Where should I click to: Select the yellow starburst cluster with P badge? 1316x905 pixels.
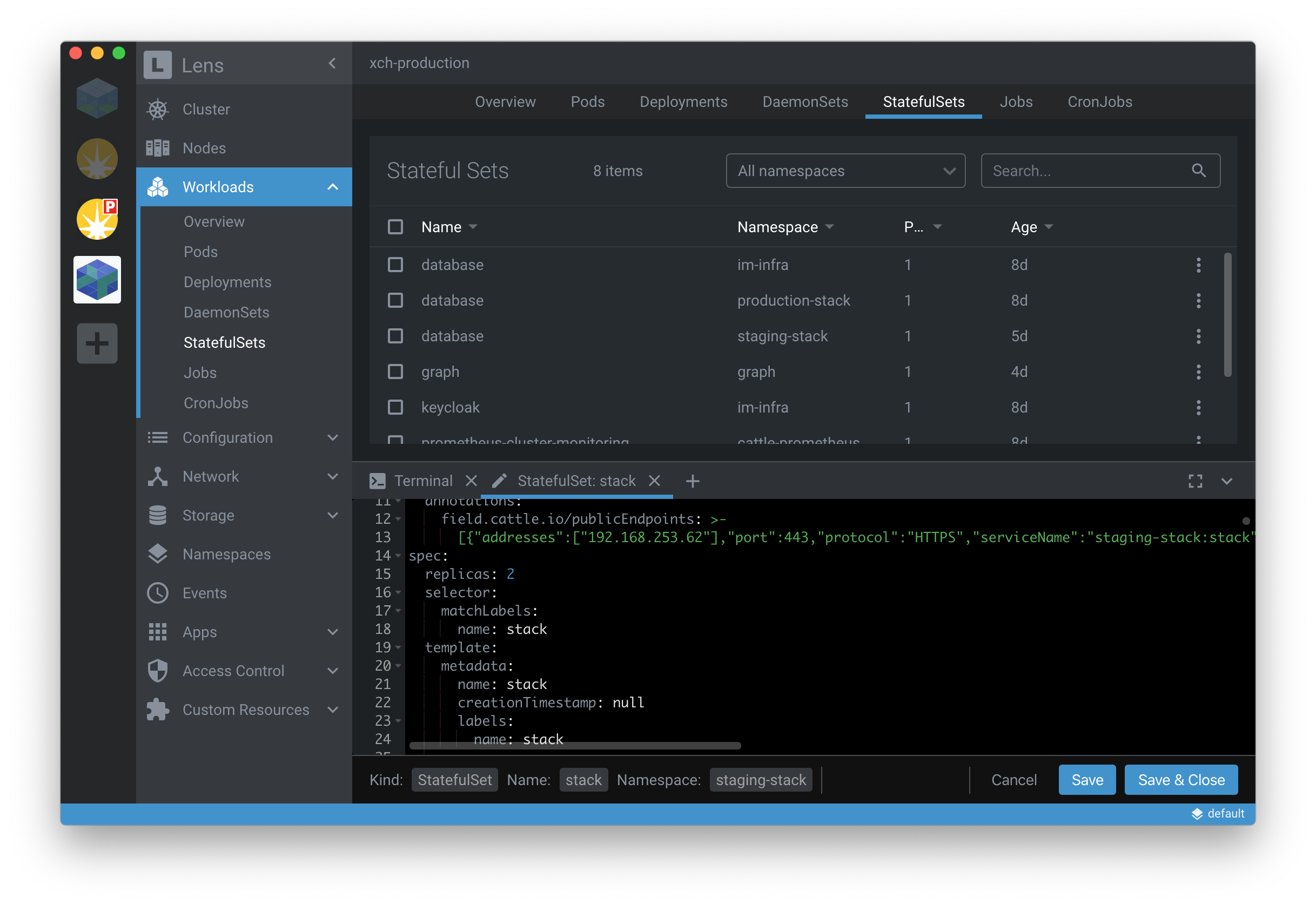click(x=97, y=219)
